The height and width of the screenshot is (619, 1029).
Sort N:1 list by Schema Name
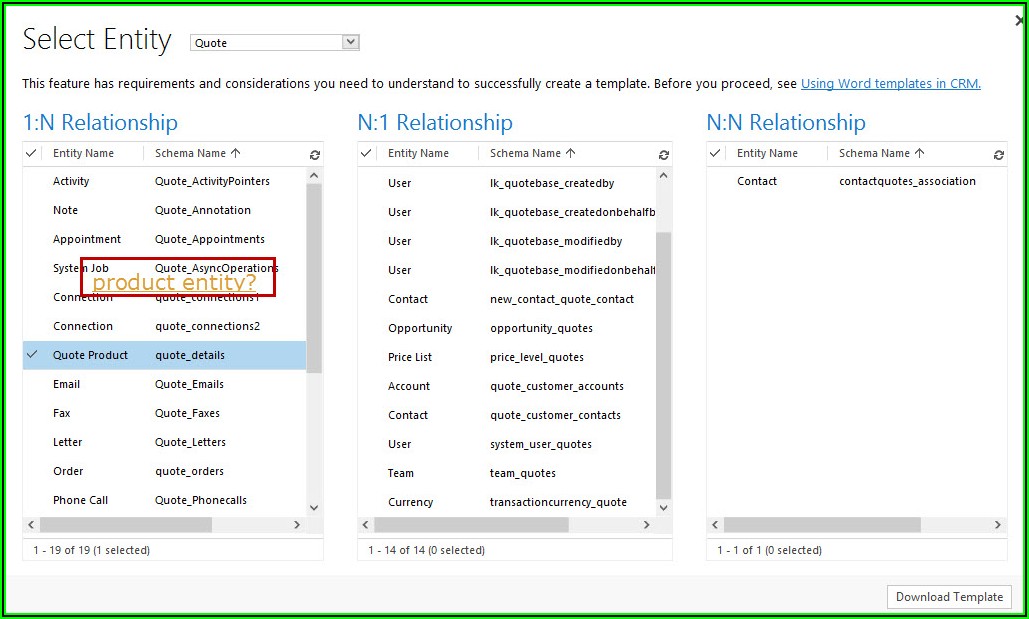(x=532, y=153)
